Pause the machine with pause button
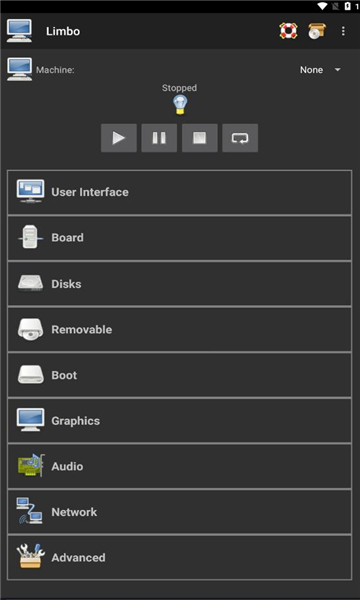 pyautogui.click(x=159, y=138)
